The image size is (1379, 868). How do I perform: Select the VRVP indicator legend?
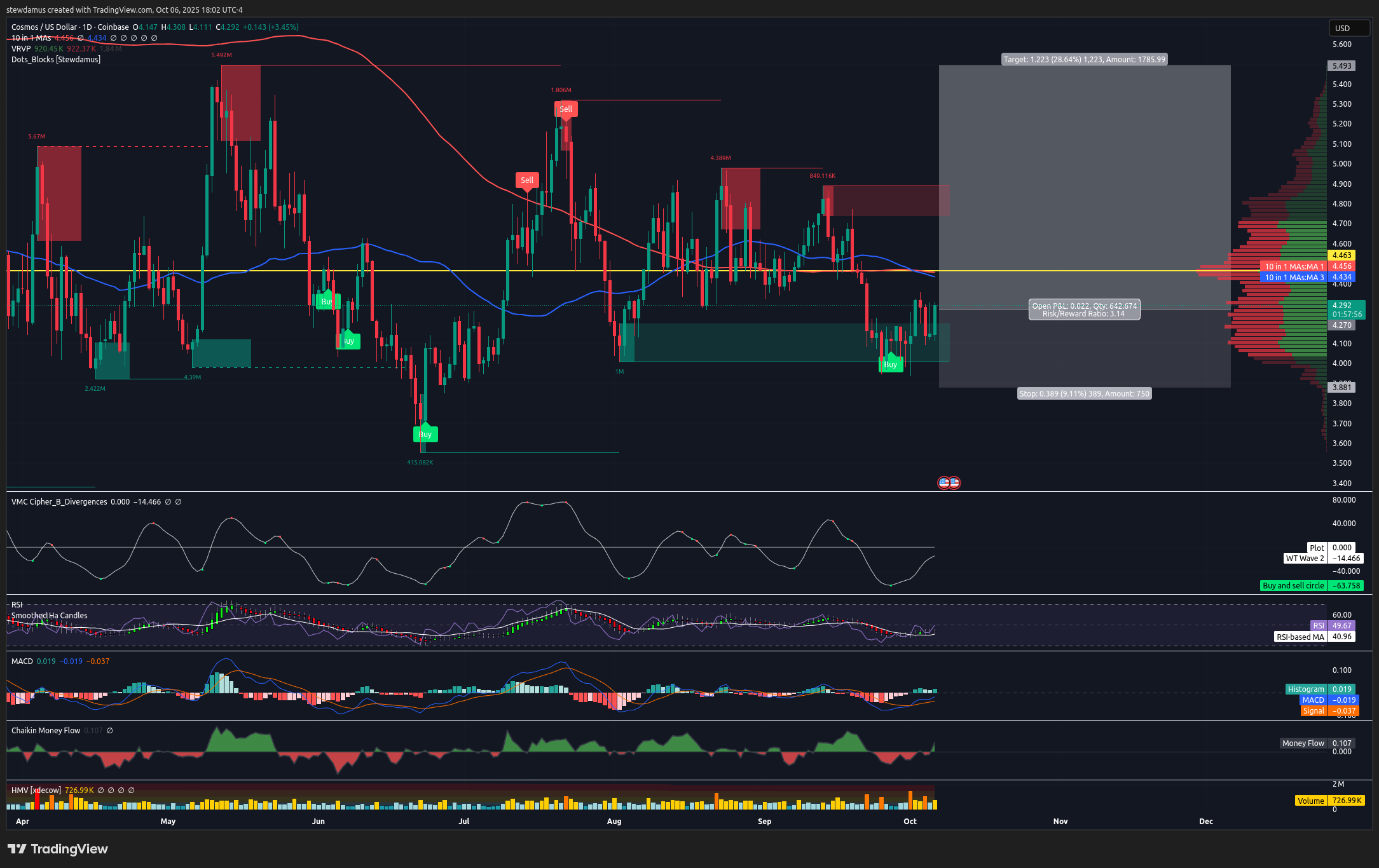tap(21, 49)
